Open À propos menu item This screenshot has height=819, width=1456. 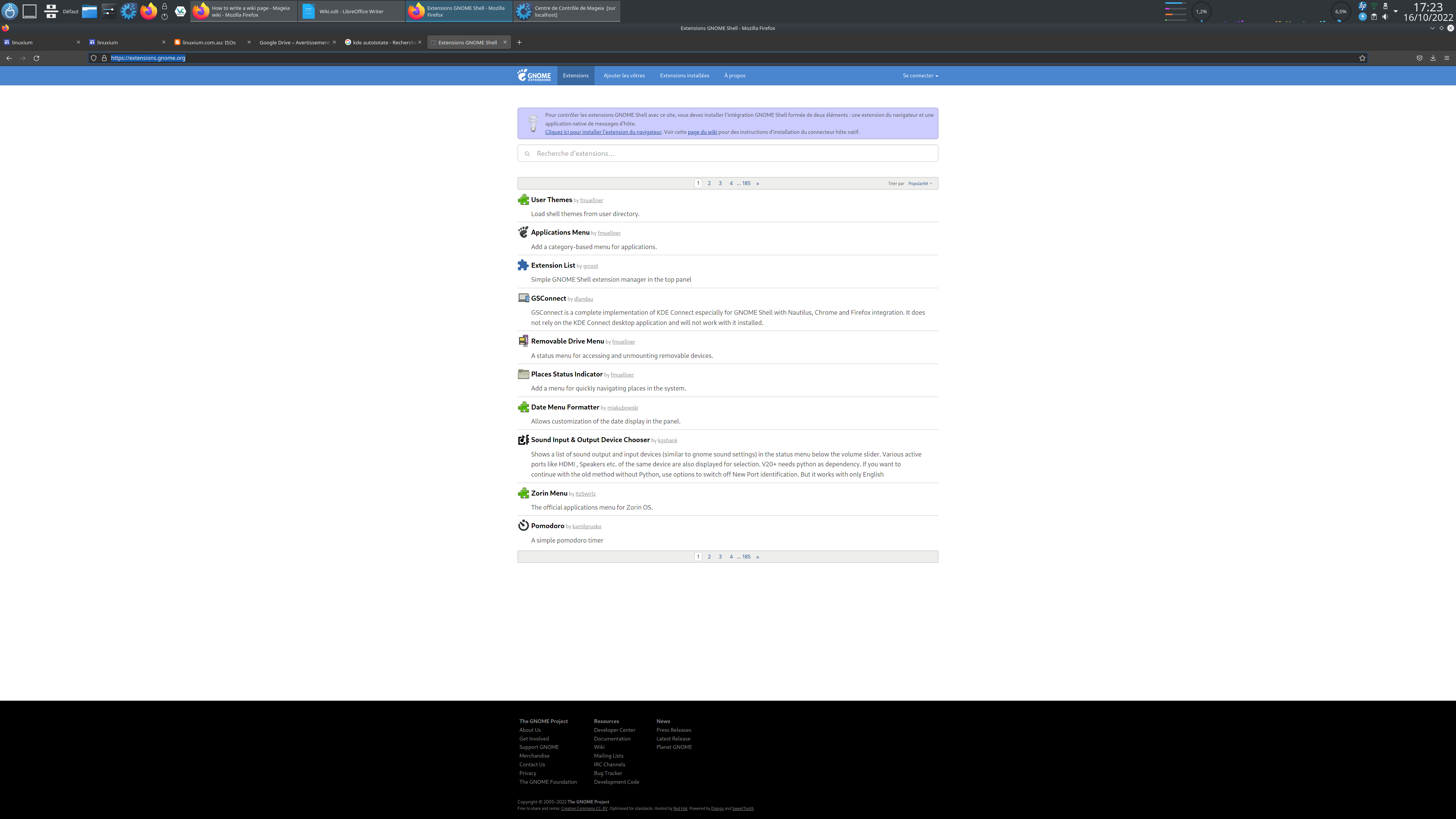pos(735,76)
